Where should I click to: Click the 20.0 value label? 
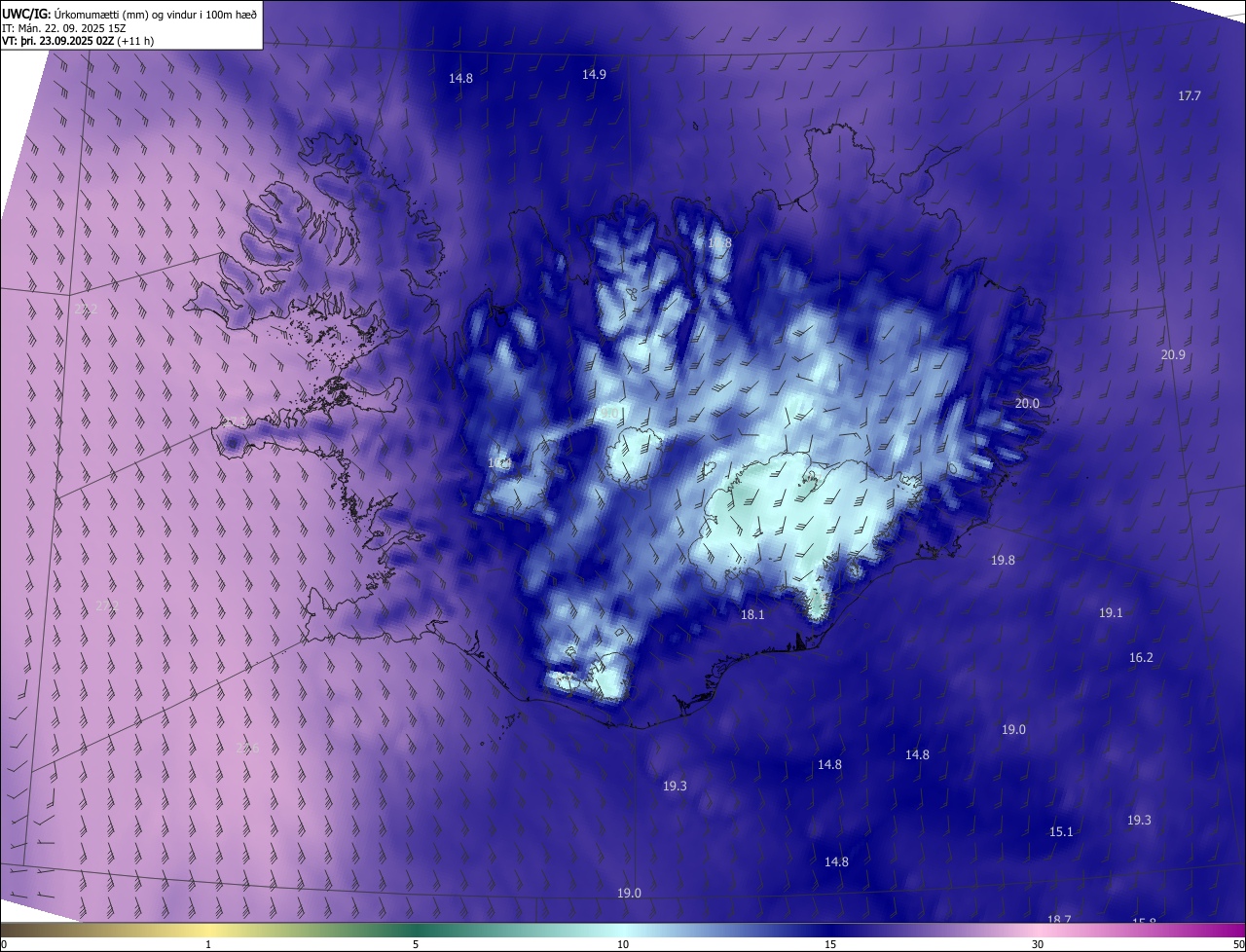pos(1027,403)
